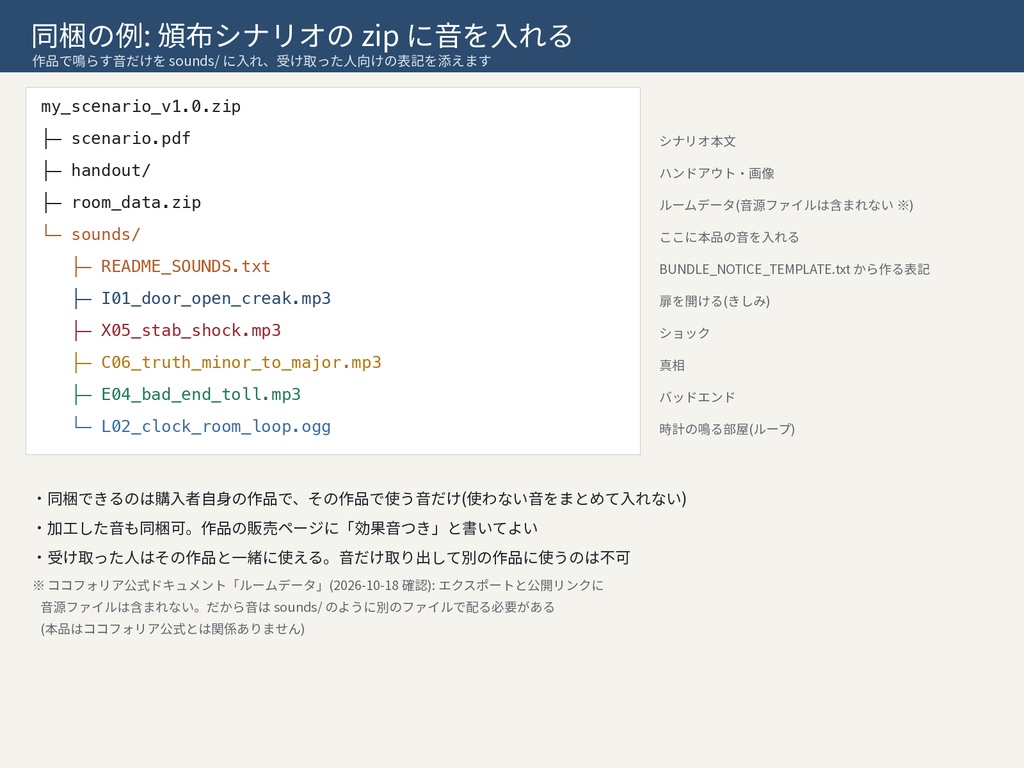Viewport: 1024px width, 768px height.
Task: Click 'BUNDLE_NOTICE_TEMPLATE.txt から作る表記'
Action: click(x=794, y=269)
